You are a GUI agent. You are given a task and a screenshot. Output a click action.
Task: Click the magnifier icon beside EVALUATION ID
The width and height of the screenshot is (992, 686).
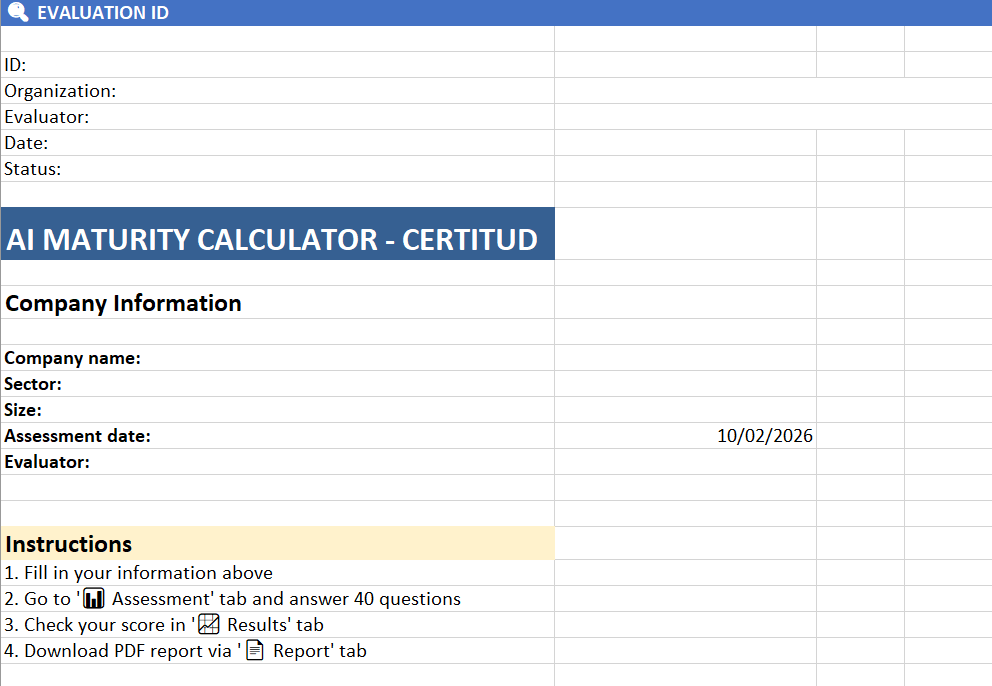pos(18,12)
